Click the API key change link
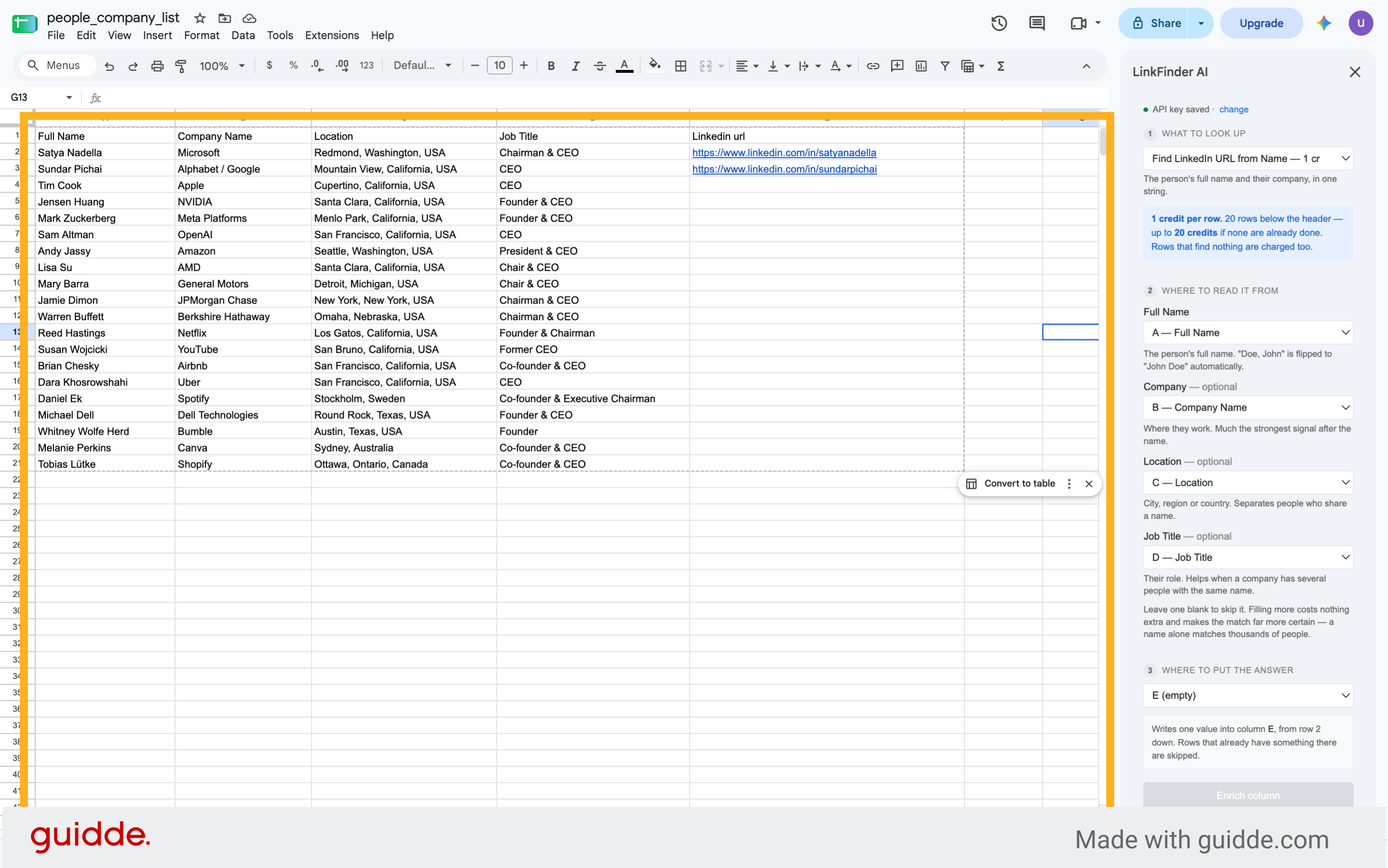 (x=1233, y=109)
